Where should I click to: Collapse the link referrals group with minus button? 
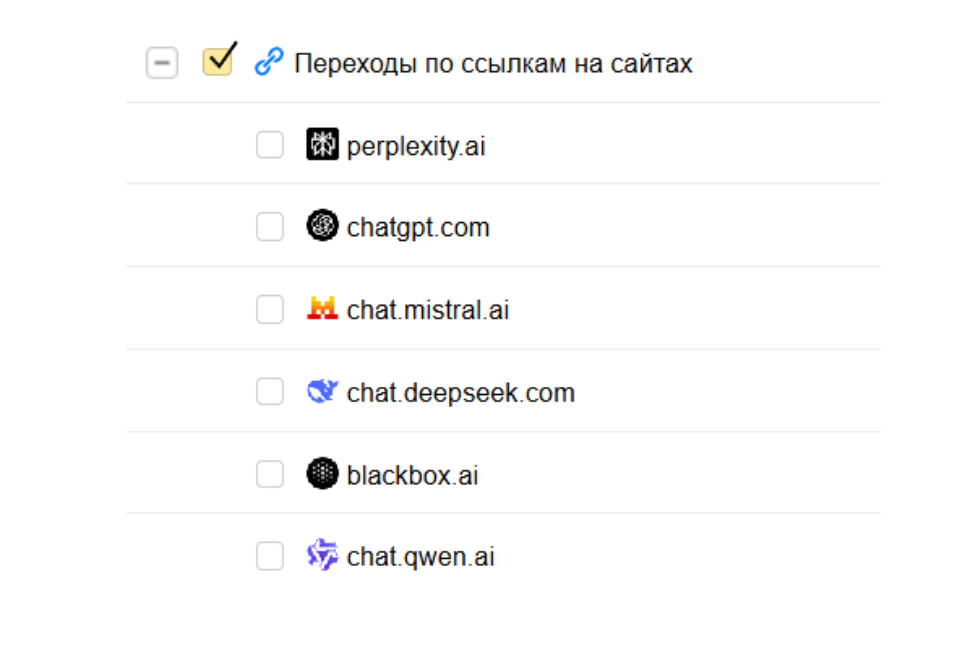(x=162, y=63)
